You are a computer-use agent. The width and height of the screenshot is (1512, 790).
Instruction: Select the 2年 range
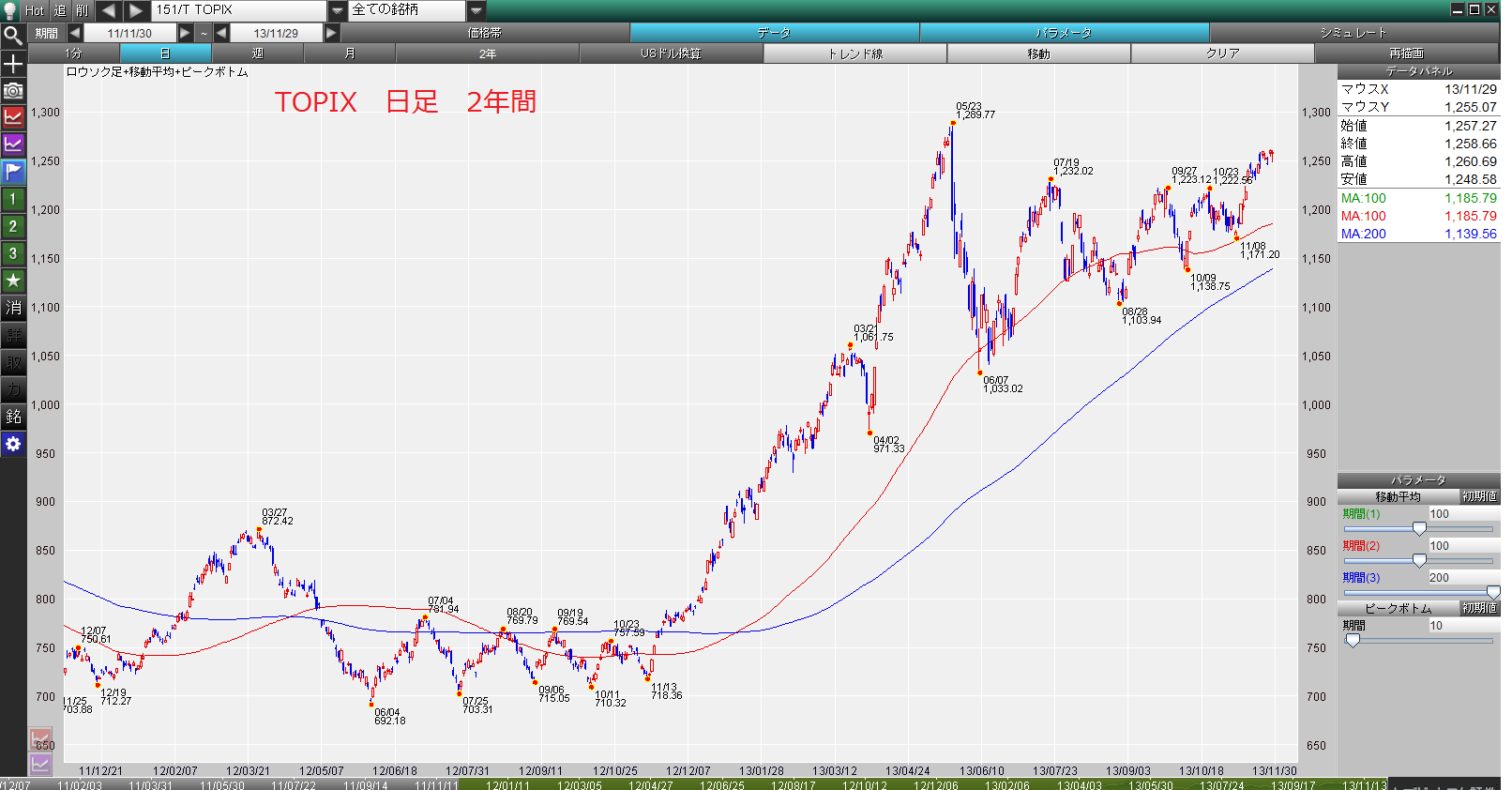488,53
